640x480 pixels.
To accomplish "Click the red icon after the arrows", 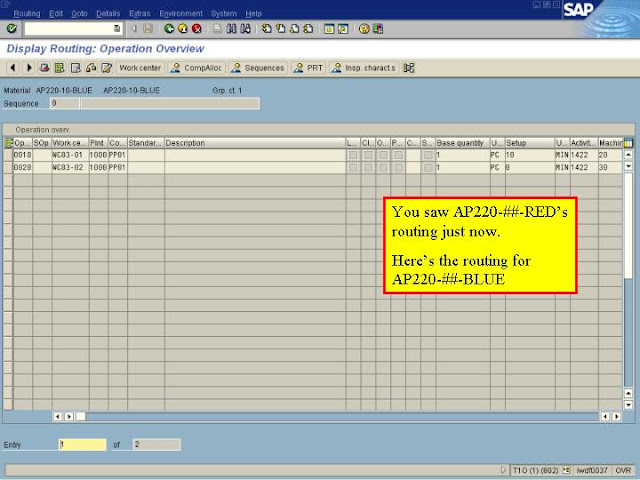I will click(x=44, y=68).
